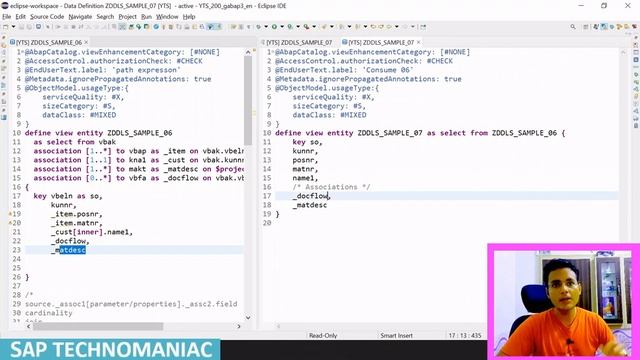640x360 pixels.
Task: Click '_docflow,' on line 17 in right editor
Action: pos(311,196)
